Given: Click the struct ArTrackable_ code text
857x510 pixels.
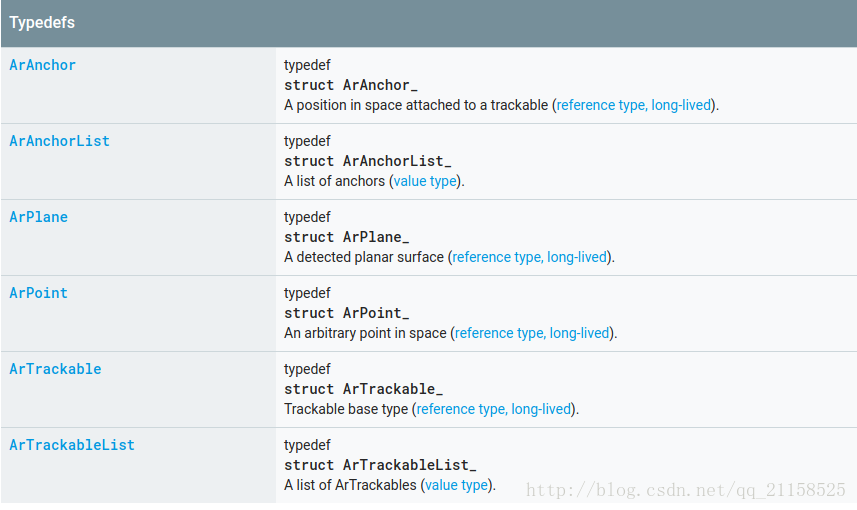Looking at the screenshot, I should (363, 389).
